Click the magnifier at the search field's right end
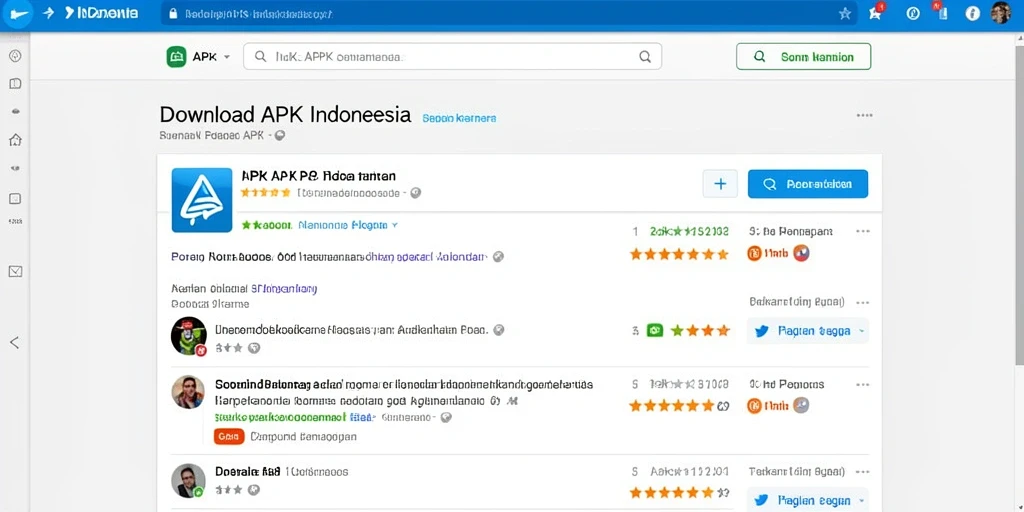This screenshot has width=1024, height=512. pos(645,57)
